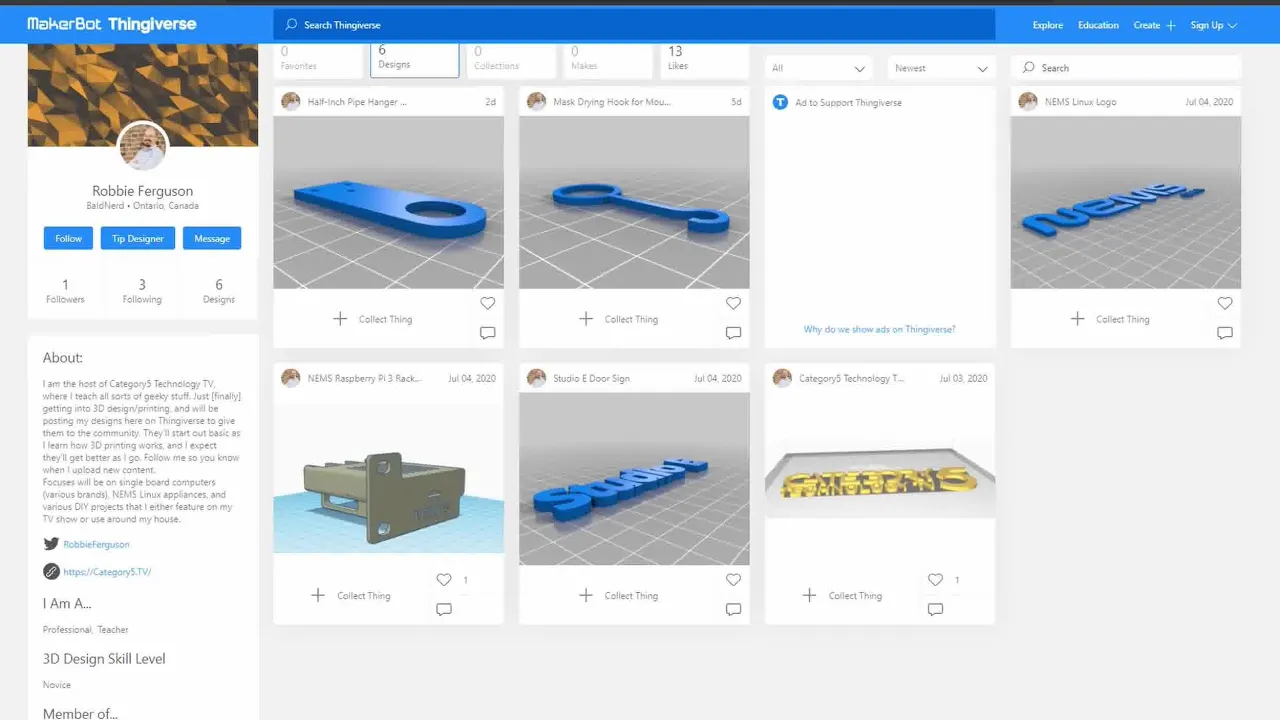Expand the Sign Up menu
The width and height of the screenshot is (1280, 720).
[1214, 25]
